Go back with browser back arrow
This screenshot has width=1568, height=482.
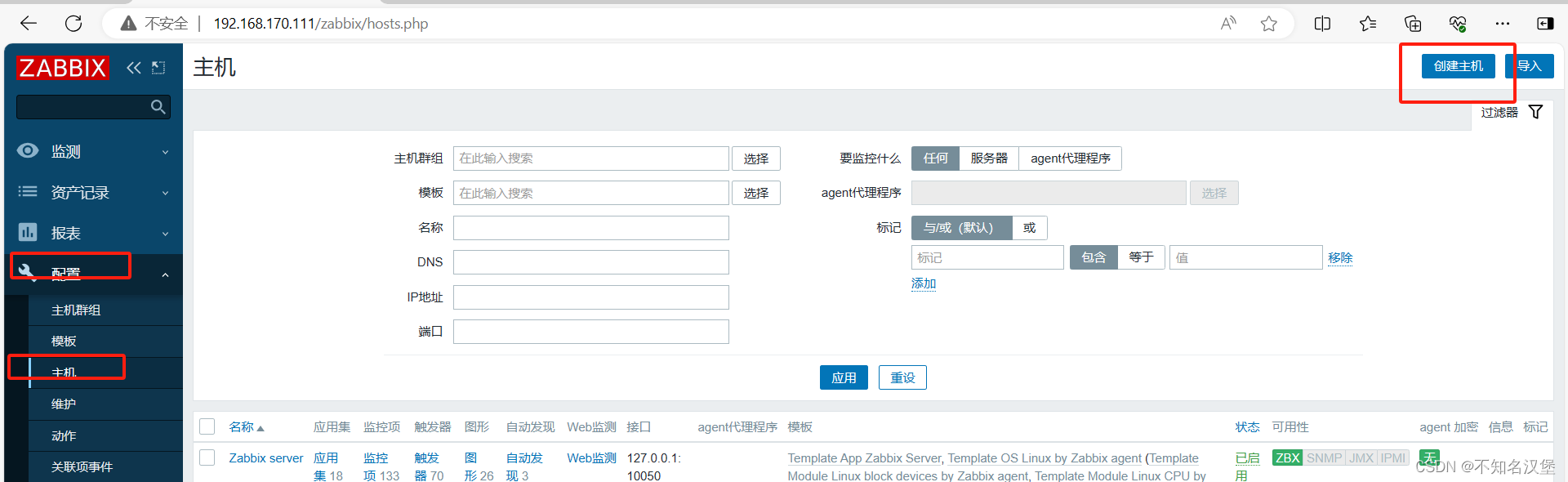pos(29,24)
